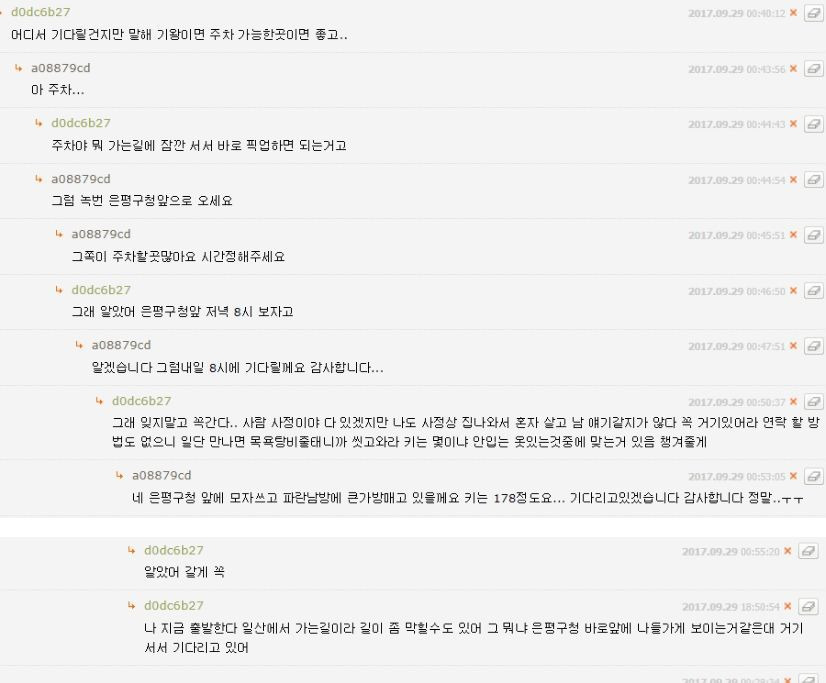826x683 pixels.
Task: Delete the 00:44:43 comment with the X icon
Action: click(793, 124)
